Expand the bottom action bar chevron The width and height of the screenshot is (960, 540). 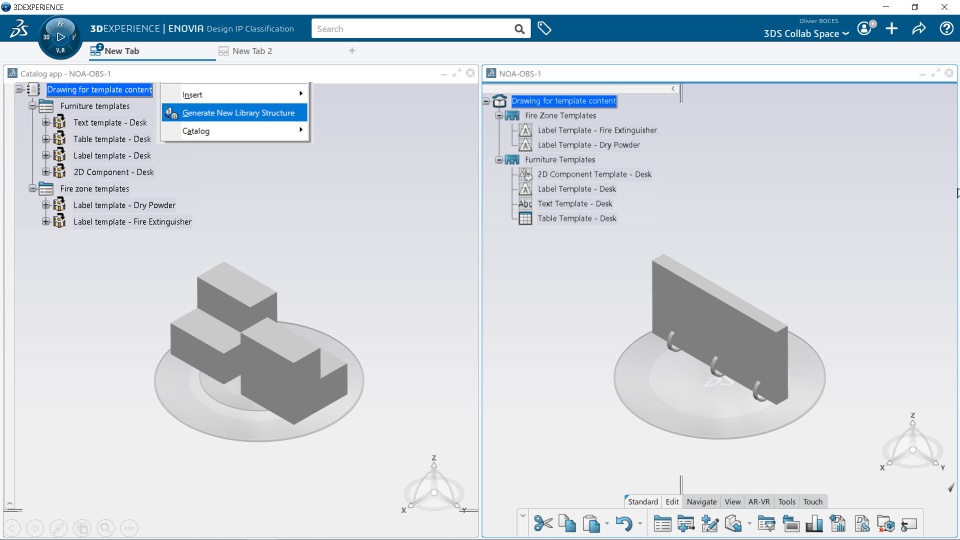tap(523, 516)
